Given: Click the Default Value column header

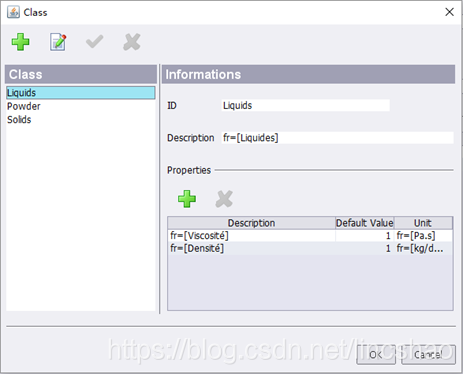Looking at the screenshot, I should pyautogui.click(x=365, y=223).
